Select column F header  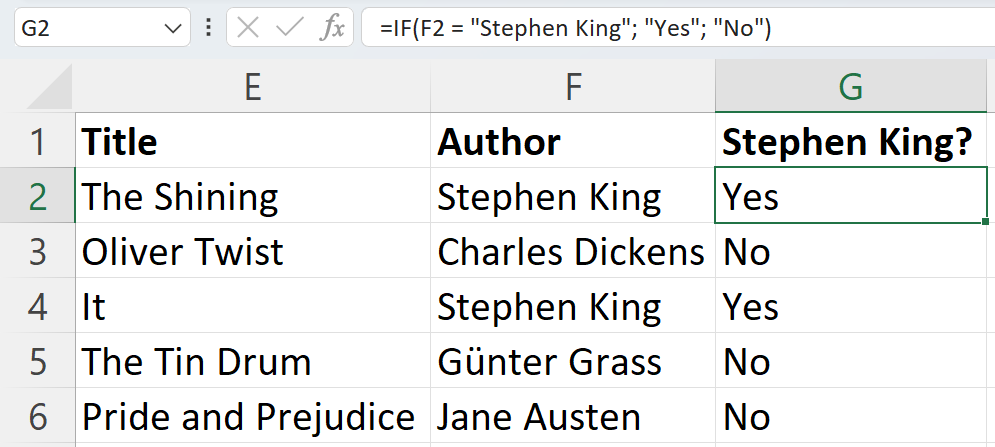[x=573, y=87]
